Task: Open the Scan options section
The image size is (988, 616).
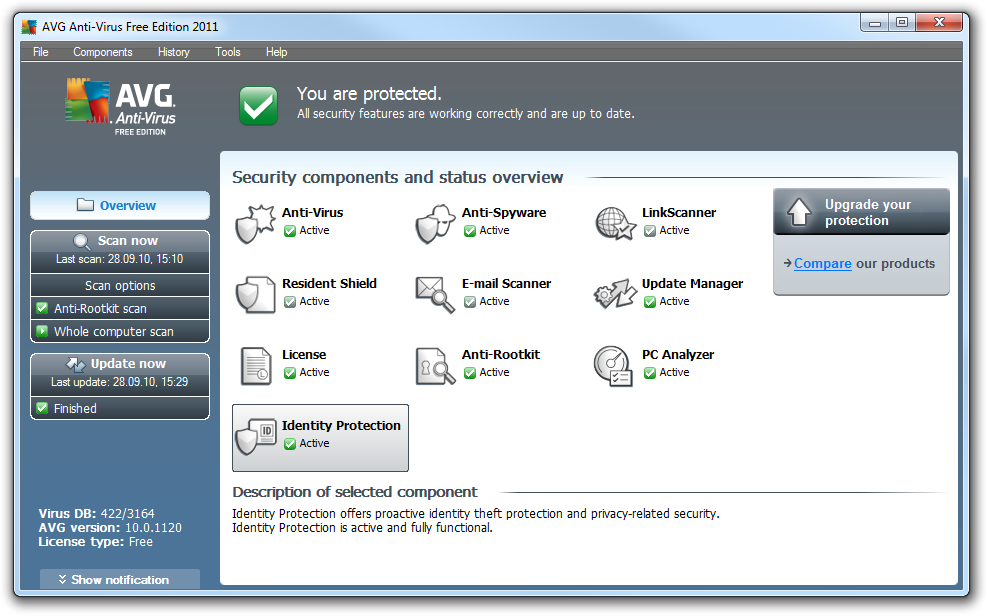Action: click(120, 286)
